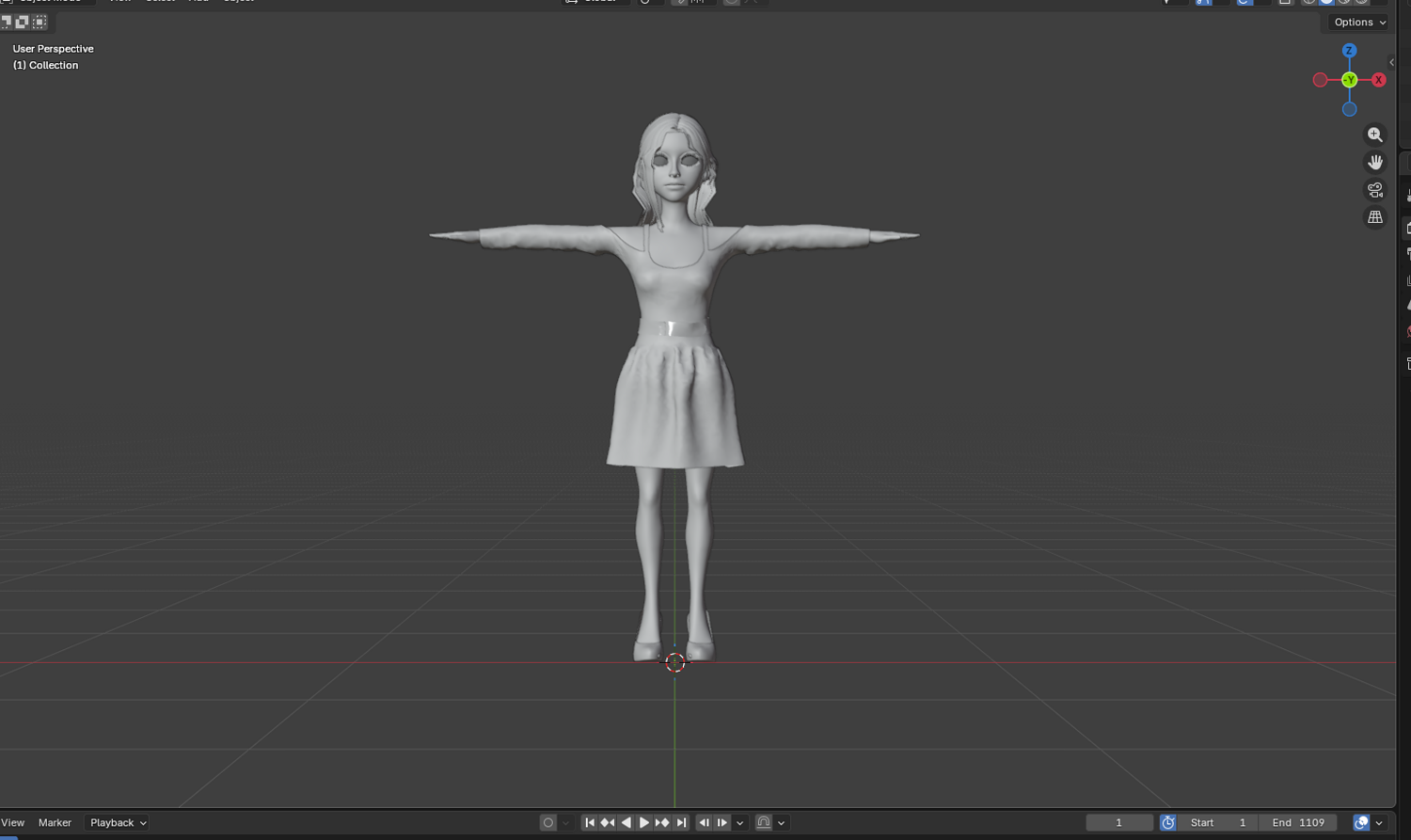Jump to the next keyframe
The width and height of the screenshot is (1411, 840).
point(662,823)
